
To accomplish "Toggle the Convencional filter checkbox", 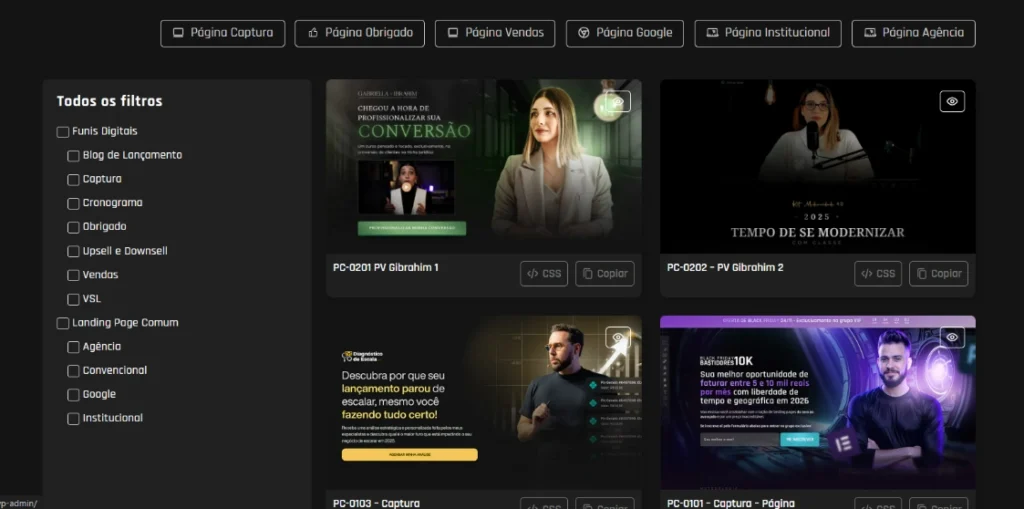I will tap(73, 371).
